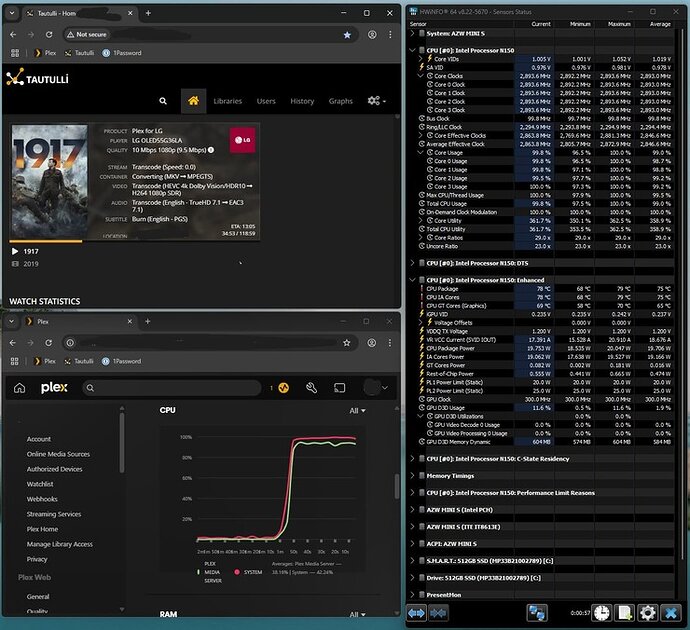Reload the Plex browser tab
Image resolution: width=690 pixels, height=630 pixels.
tap(48, 343)
